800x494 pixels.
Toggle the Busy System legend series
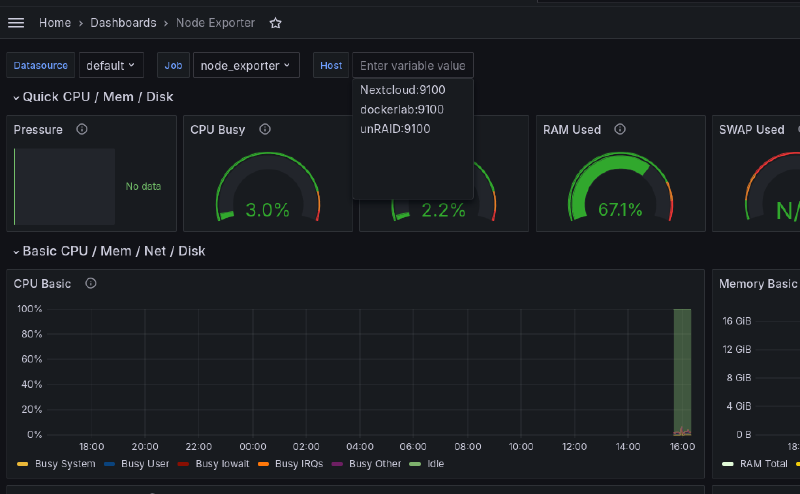point(64,464)
